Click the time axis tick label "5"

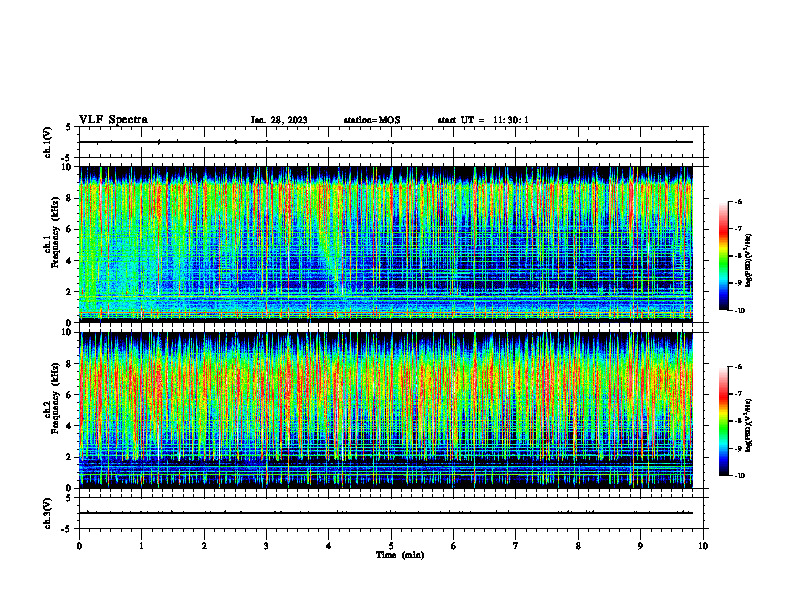[391, 546]
